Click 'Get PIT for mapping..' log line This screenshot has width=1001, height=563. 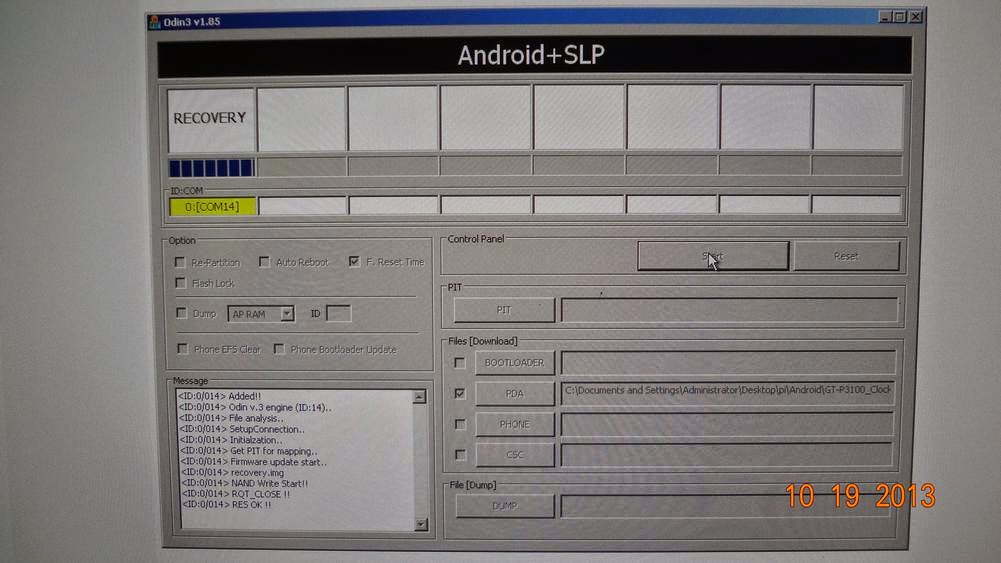[248, 451]
